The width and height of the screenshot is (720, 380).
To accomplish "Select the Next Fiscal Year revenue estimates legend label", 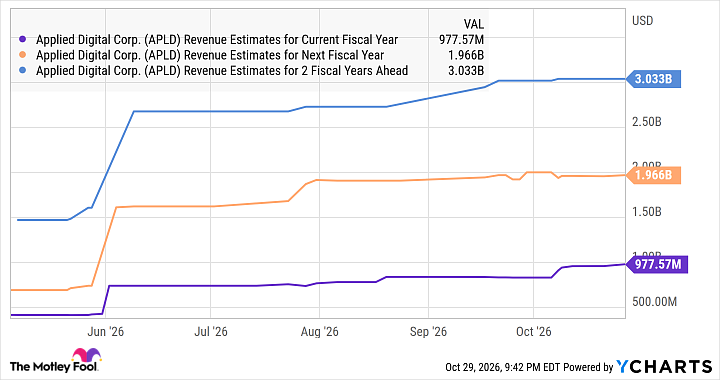I will pos(210,55).
